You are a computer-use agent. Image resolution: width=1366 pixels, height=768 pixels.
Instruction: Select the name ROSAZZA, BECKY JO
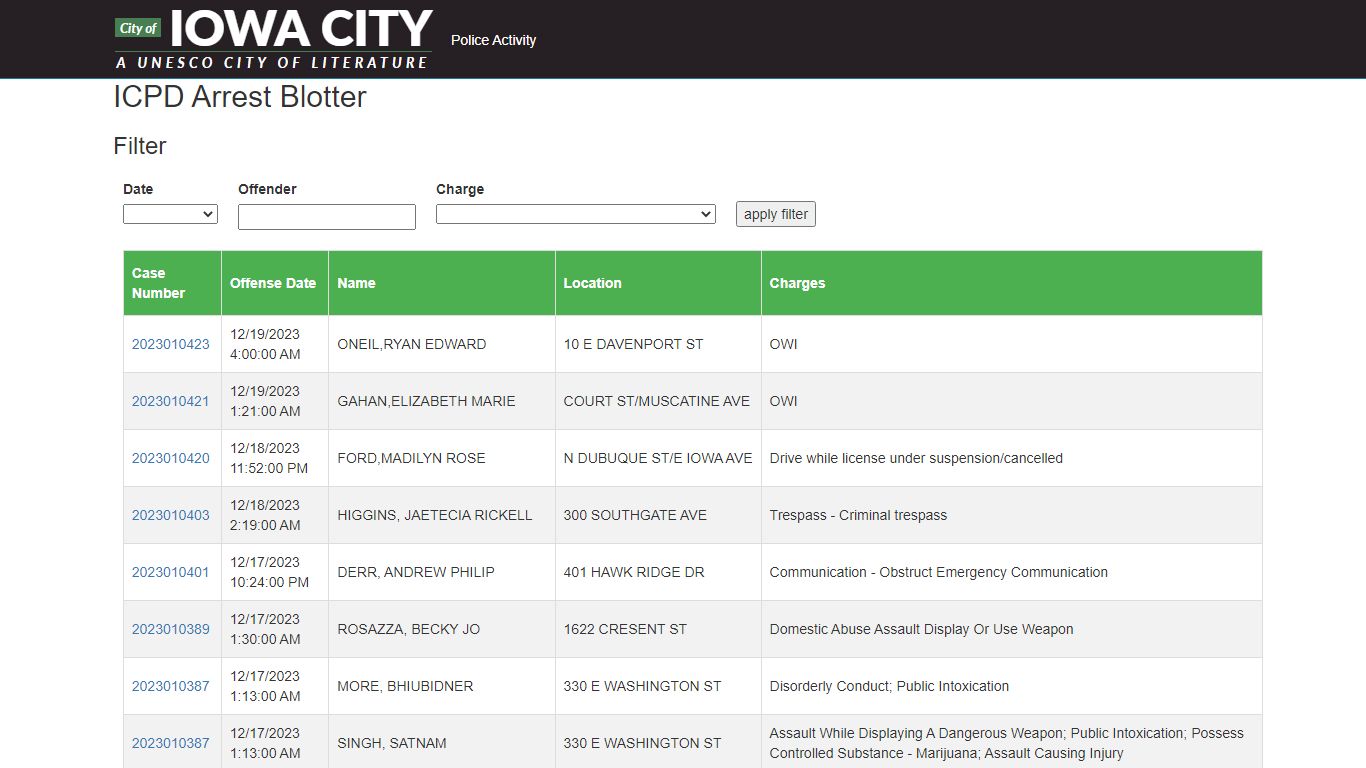tap(409, 629)
